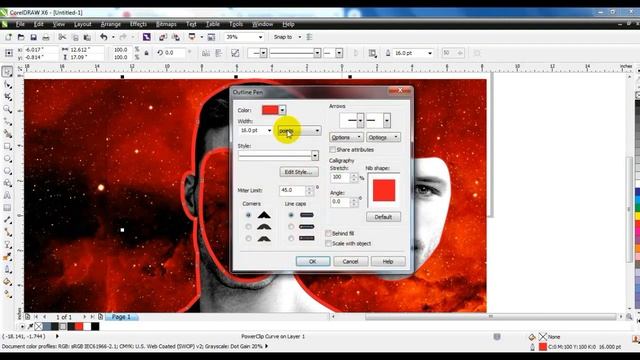Click Edit Style... button
The height and width of the screenshot is (360, 640).
(x=299, y=172)
